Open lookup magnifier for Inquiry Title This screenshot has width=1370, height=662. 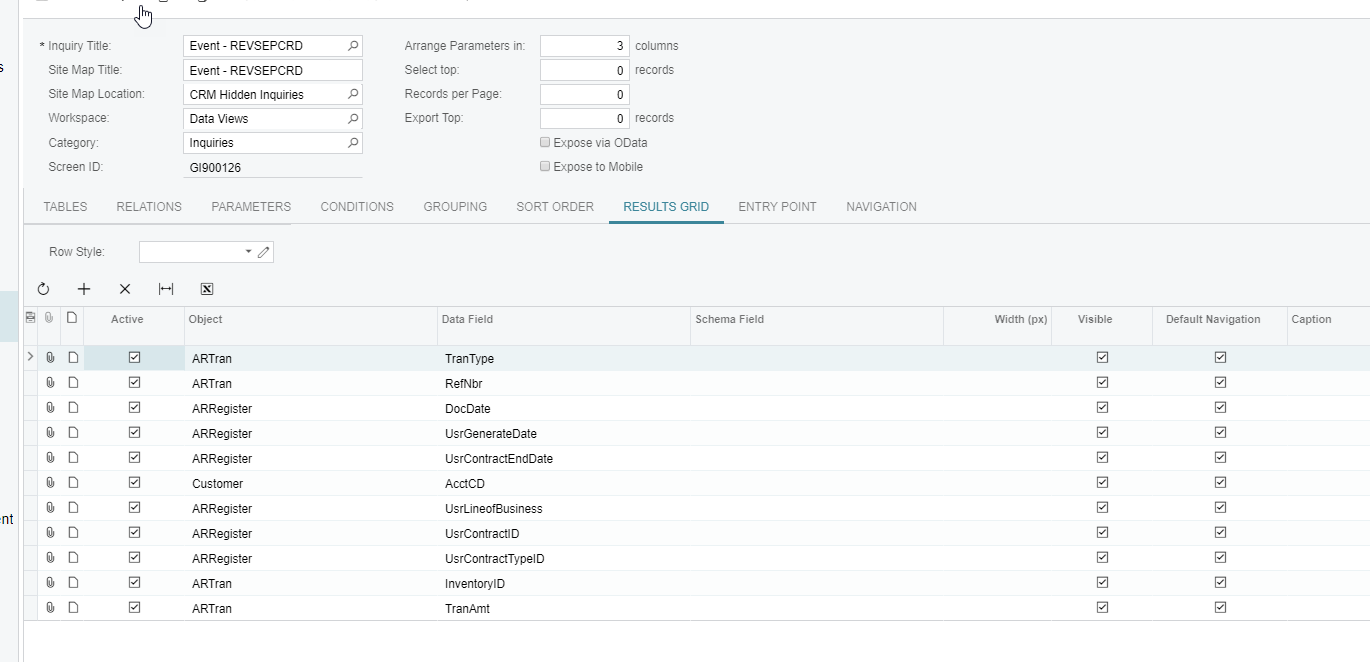353,46
